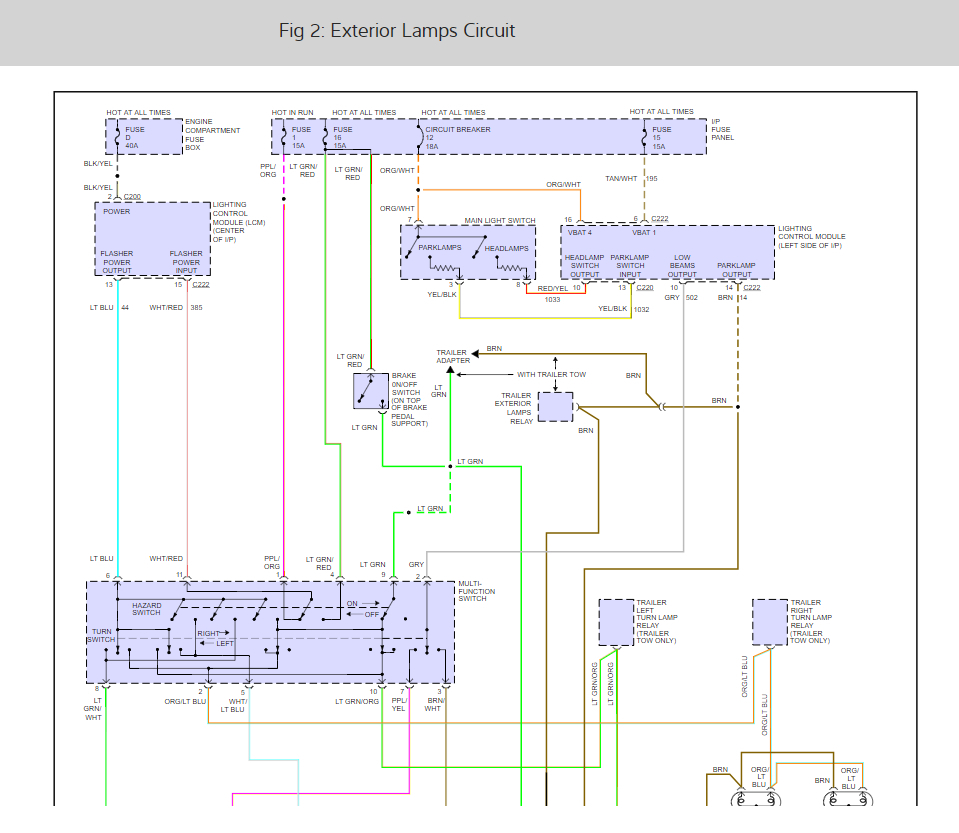Click 'RIGHT' in the turn switch
This screenshot has width=959, height=833.
(x=208, y=634)
